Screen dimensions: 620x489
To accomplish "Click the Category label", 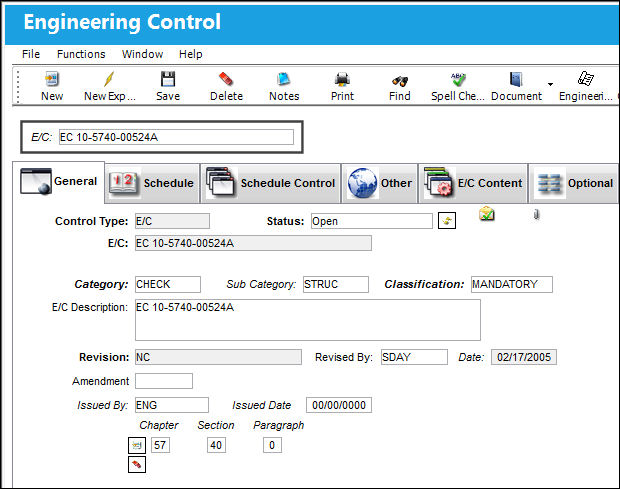I will [101, 284].
